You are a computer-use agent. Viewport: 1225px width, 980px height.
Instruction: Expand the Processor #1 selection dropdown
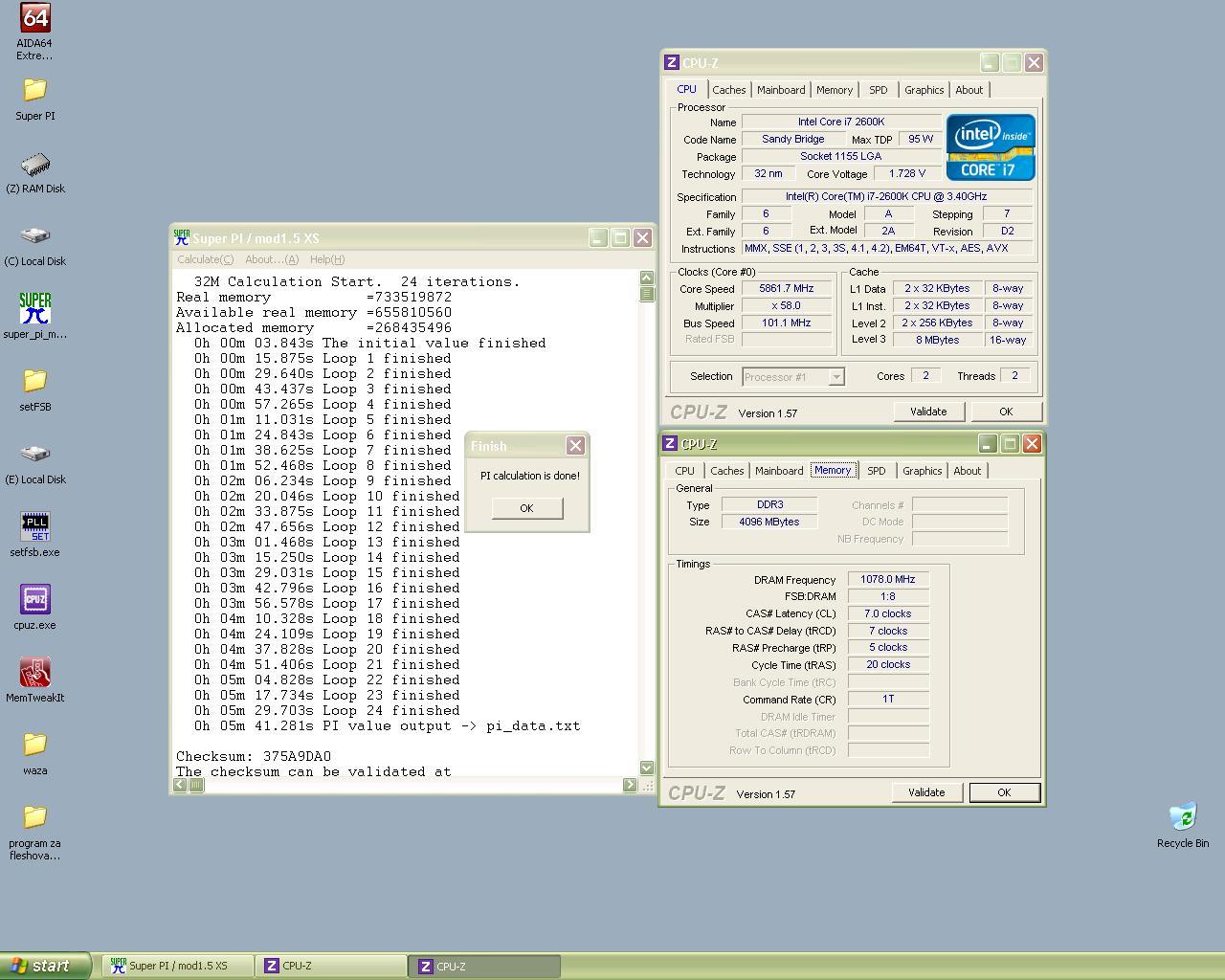(835, 377)
